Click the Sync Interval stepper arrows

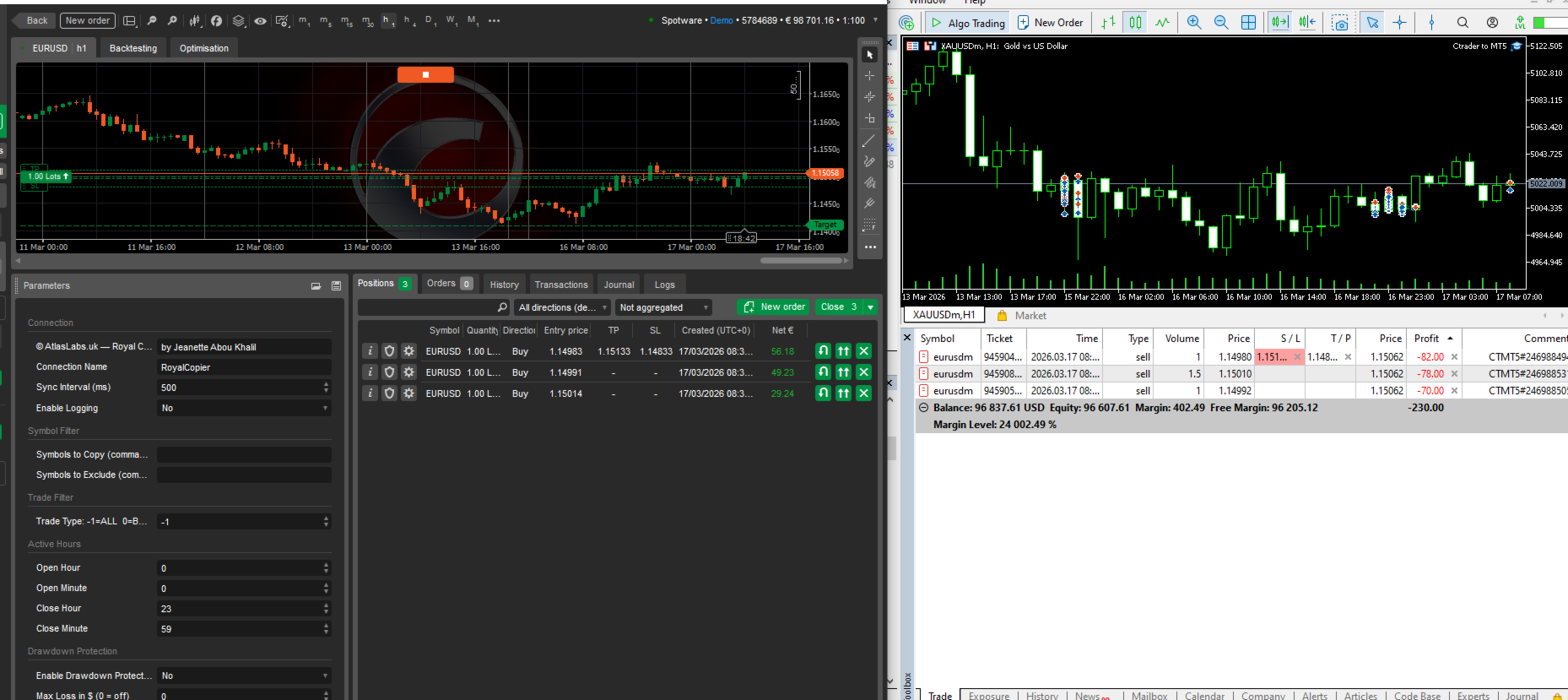[x=326, y=388]
